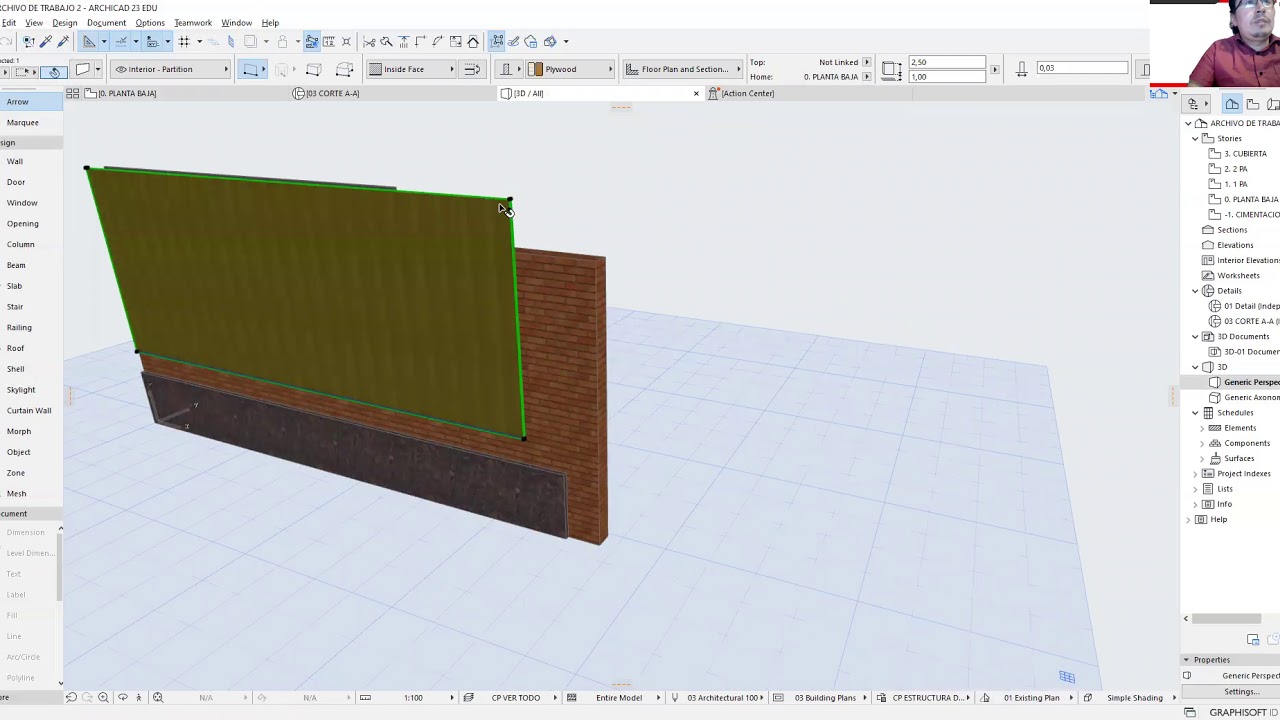
Task: Select the Door tool
Action: [16, 182]
